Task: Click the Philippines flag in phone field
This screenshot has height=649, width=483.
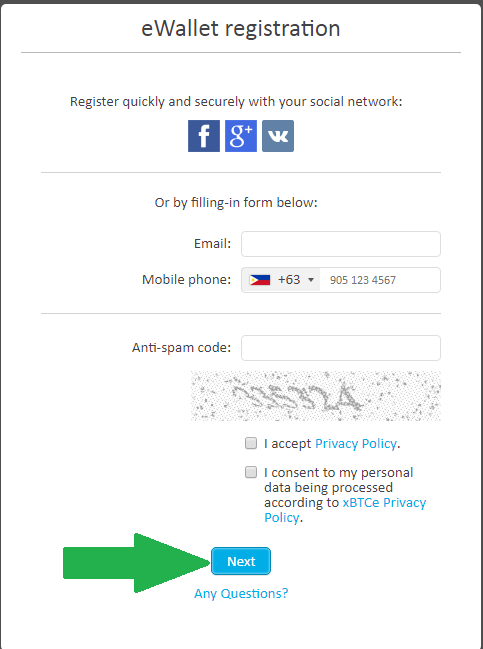Action: tap(260, 280)
